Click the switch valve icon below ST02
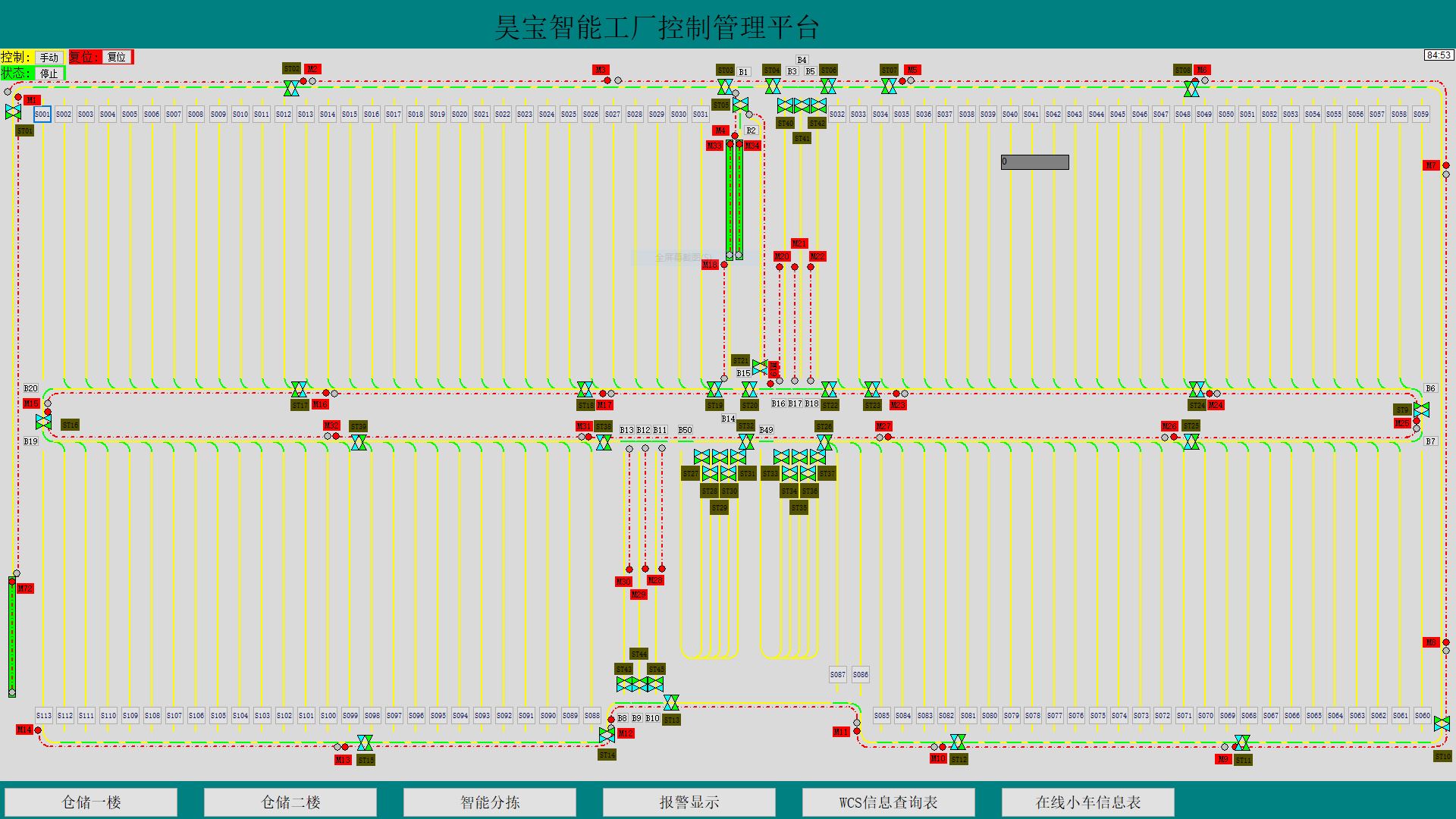The image size is (1456, 819). pos(291,89)
